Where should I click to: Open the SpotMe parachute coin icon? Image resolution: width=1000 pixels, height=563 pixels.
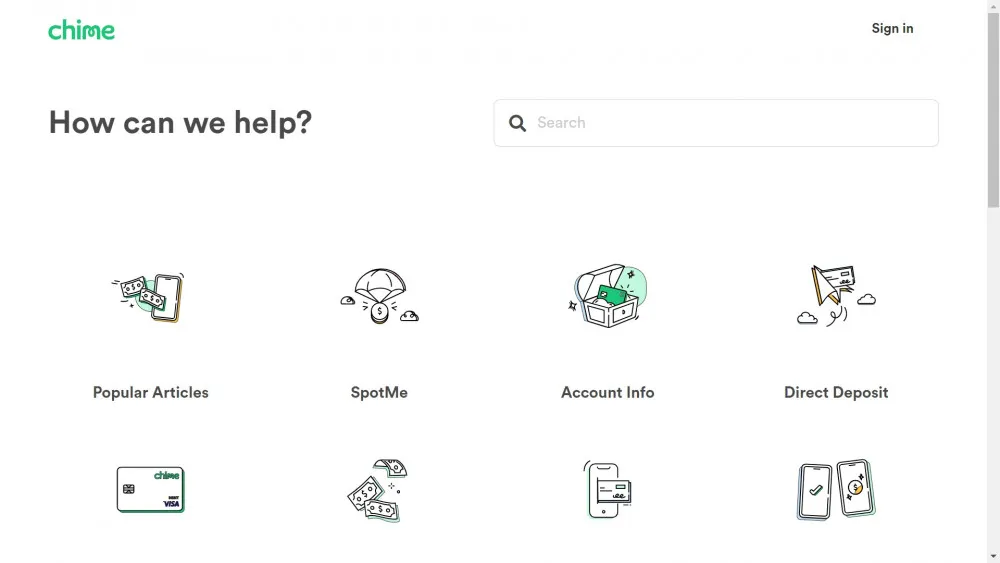[x=379, y=296]
